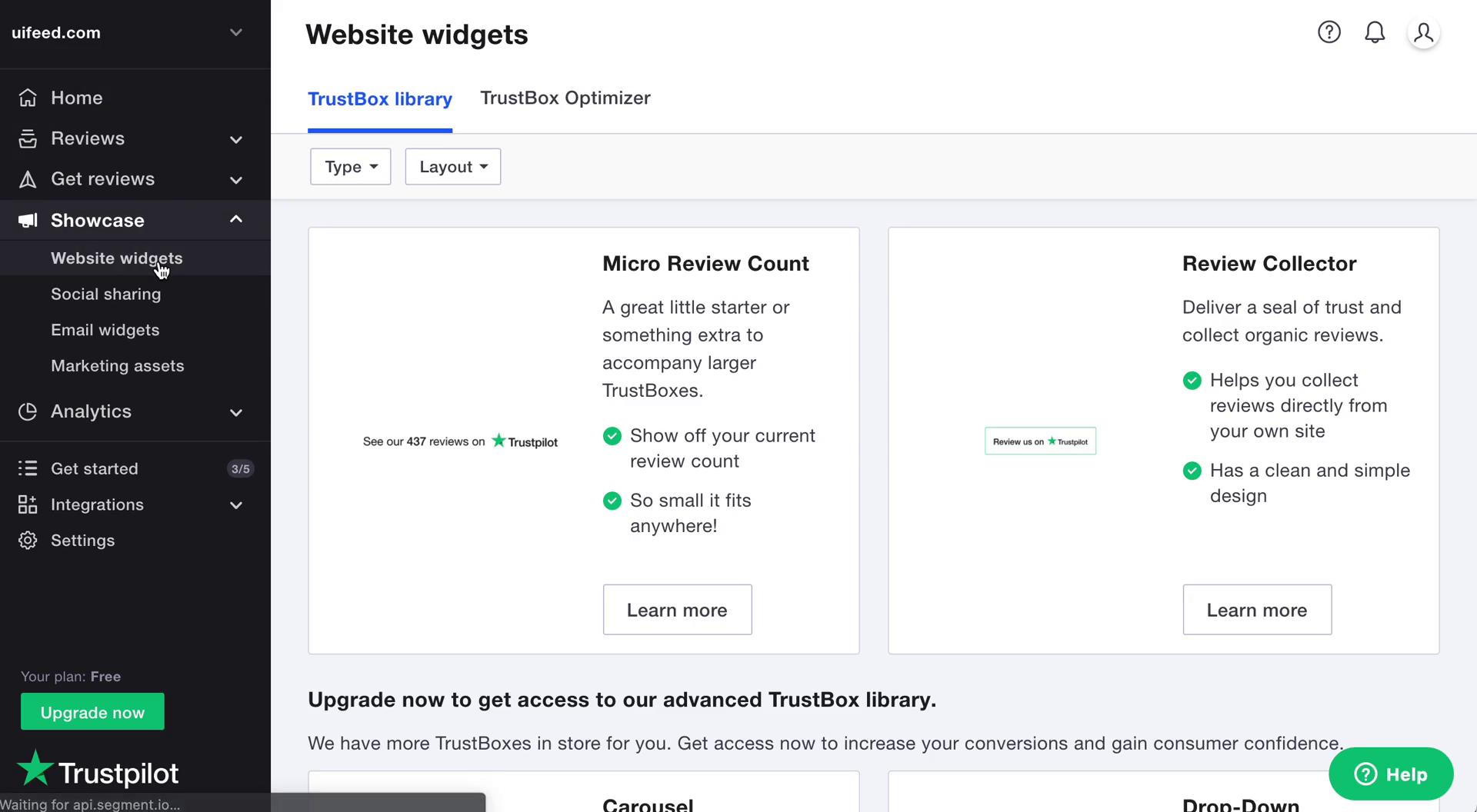Click the Micro Review Count title

705,264
